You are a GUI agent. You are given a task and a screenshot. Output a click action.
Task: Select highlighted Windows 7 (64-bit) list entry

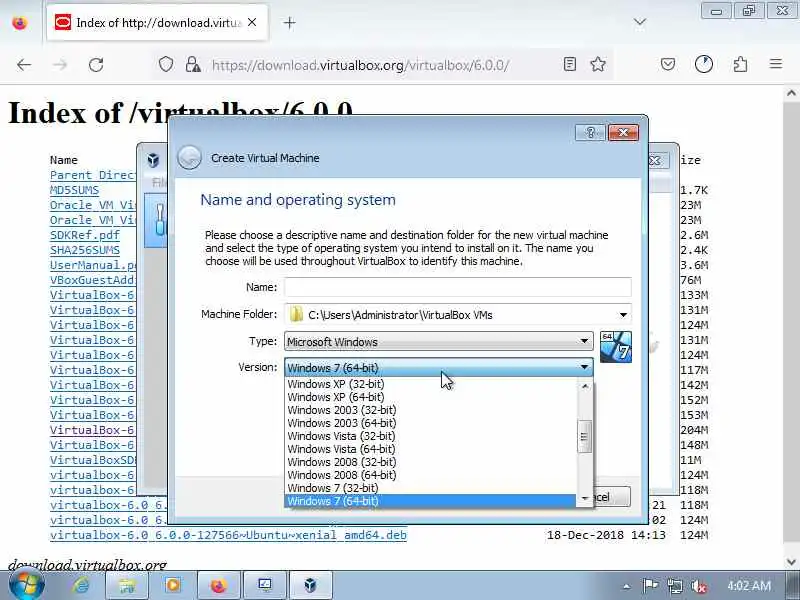point(430,501)
